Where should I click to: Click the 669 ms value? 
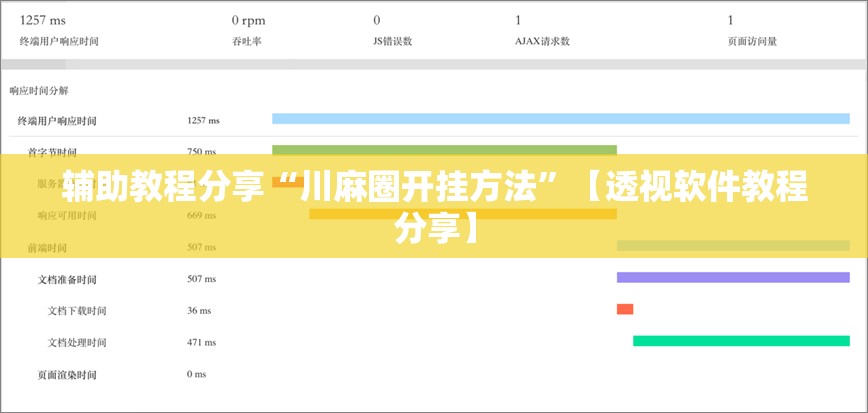coord(202,215)
